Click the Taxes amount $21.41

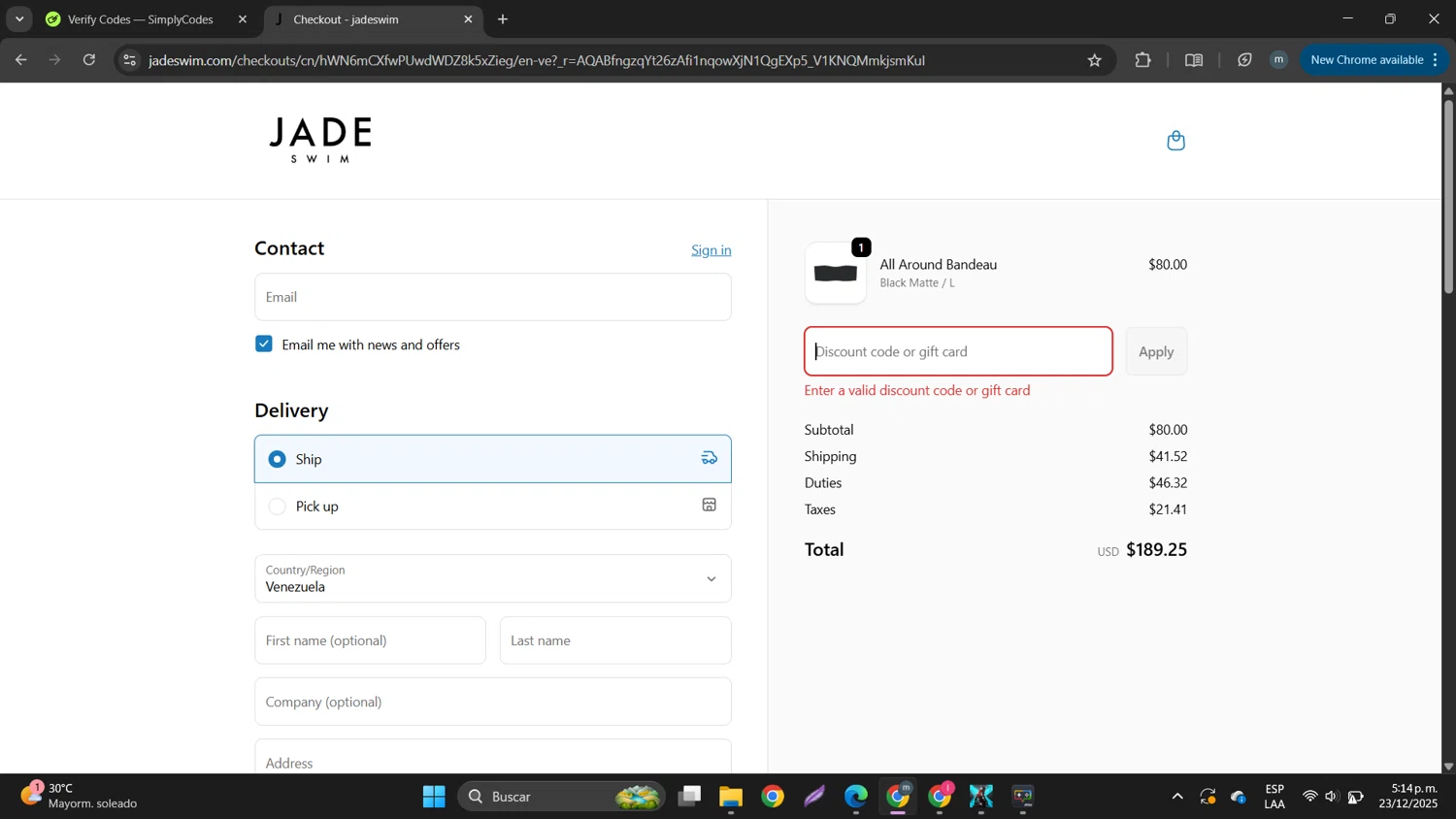click(1168, 509)
